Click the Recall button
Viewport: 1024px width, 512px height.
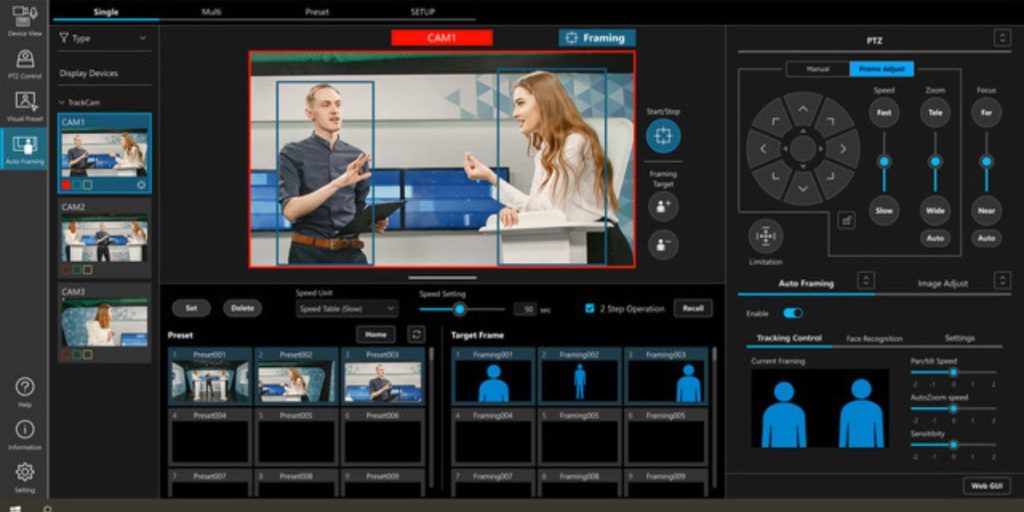click(693, 308)
